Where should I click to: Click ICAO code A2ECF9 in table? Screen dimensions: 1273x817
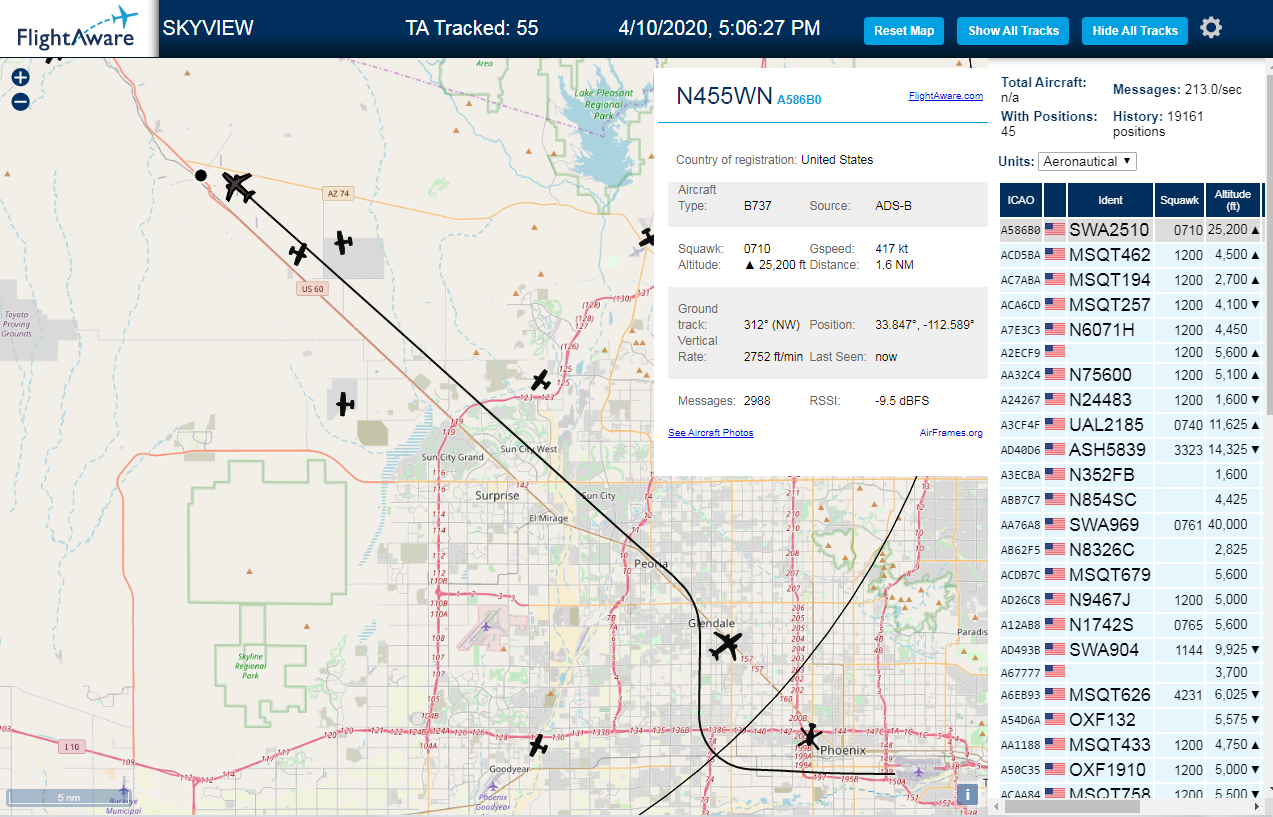(1019, 352)
